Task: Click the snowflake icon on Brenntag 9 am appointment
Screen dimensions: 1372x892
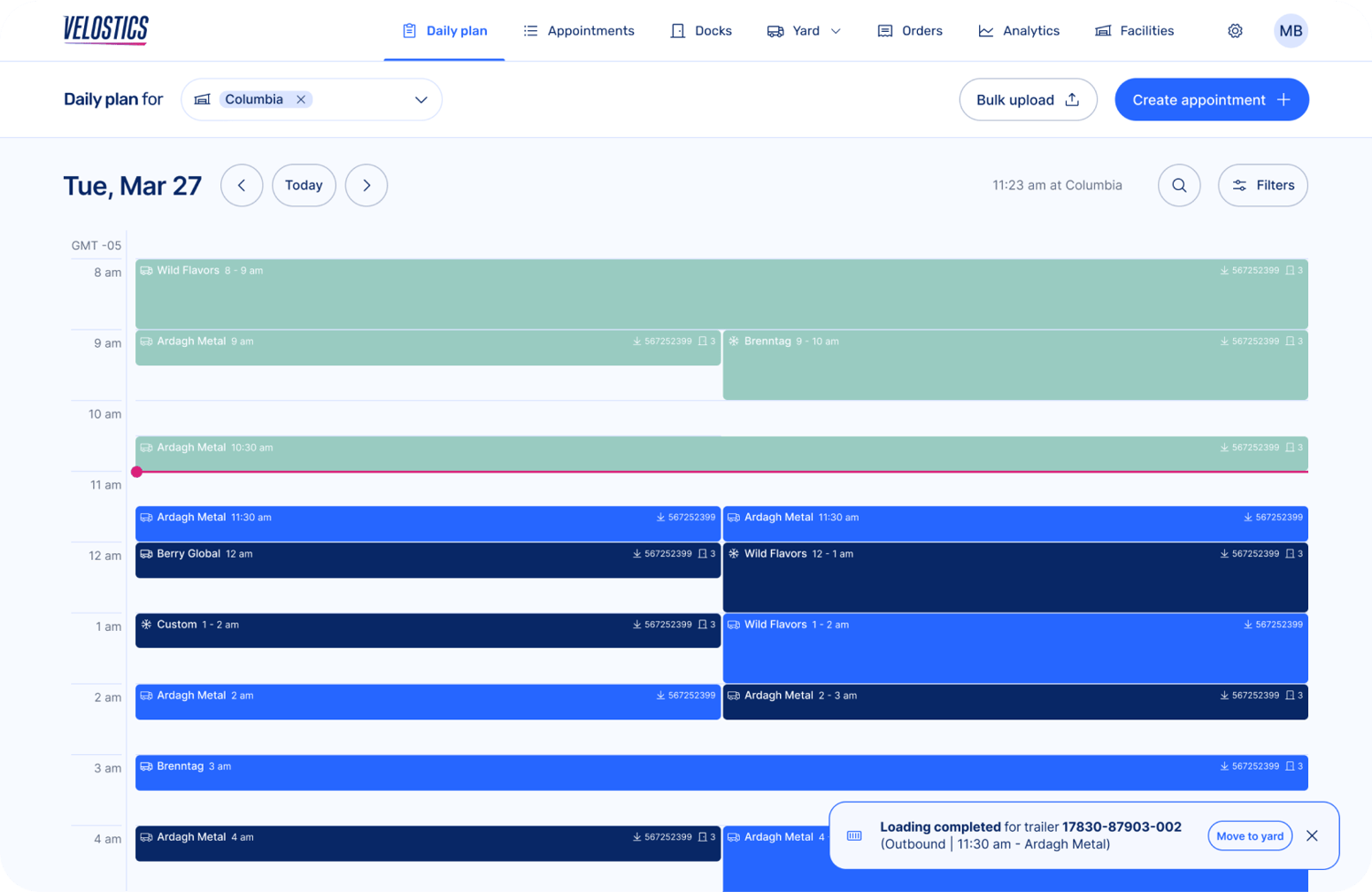Action: coord(733,341)
